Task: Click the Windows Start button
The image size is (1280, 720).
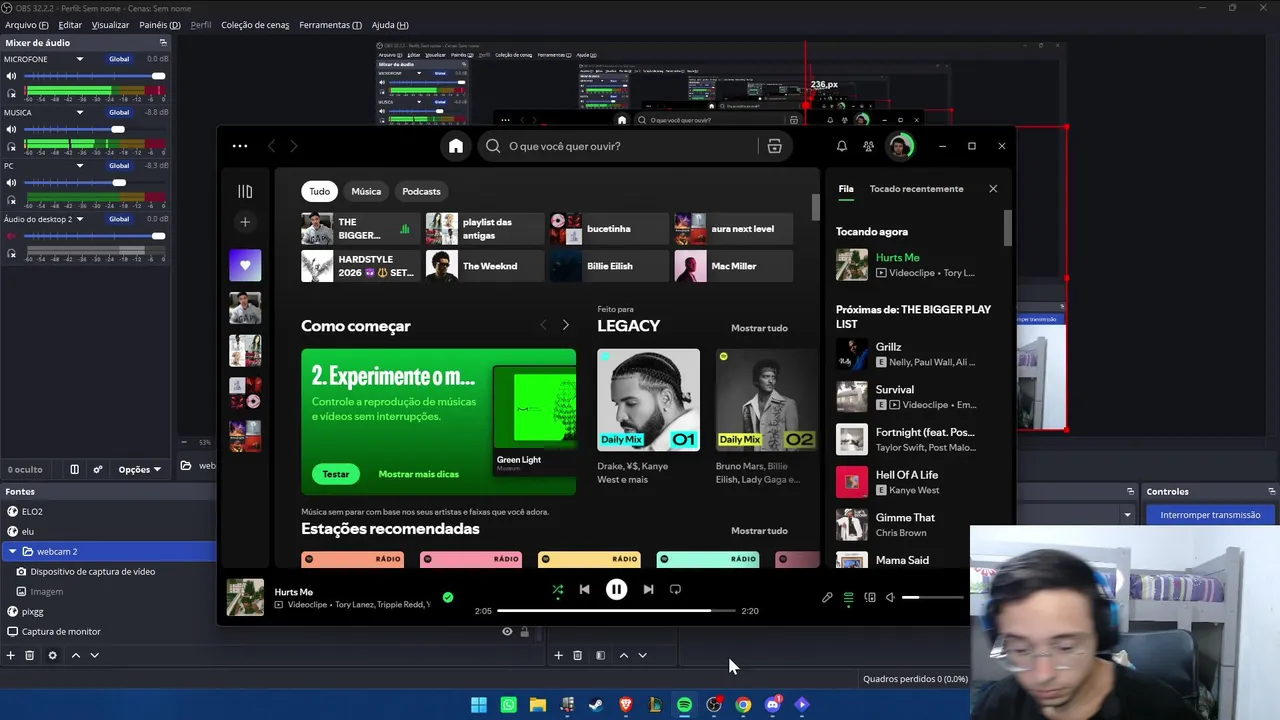Action: point(479,705)
